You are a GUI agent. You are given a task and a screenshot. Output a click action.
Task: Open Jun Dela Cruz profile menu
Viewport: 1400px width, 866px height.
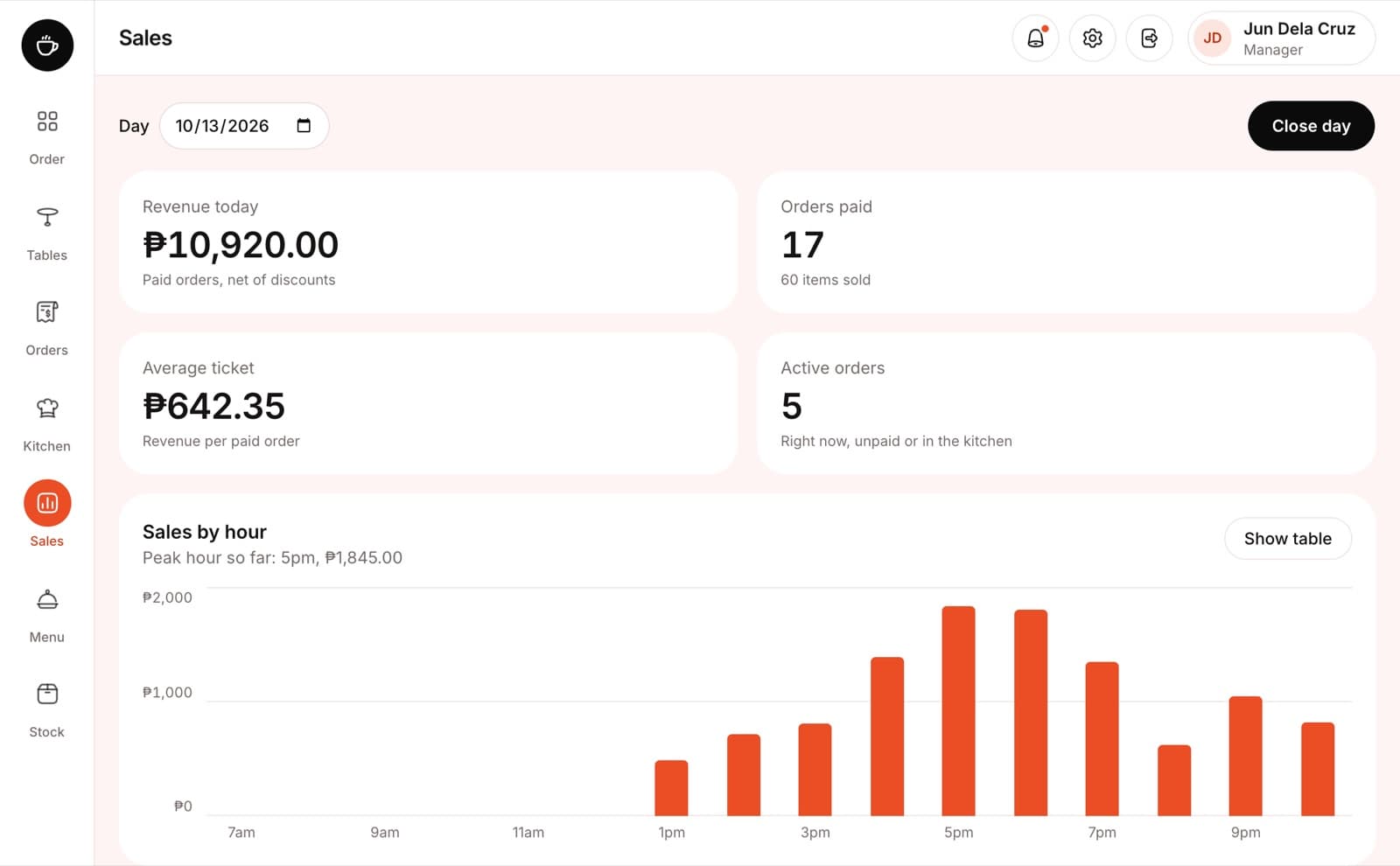point(1281,38)
